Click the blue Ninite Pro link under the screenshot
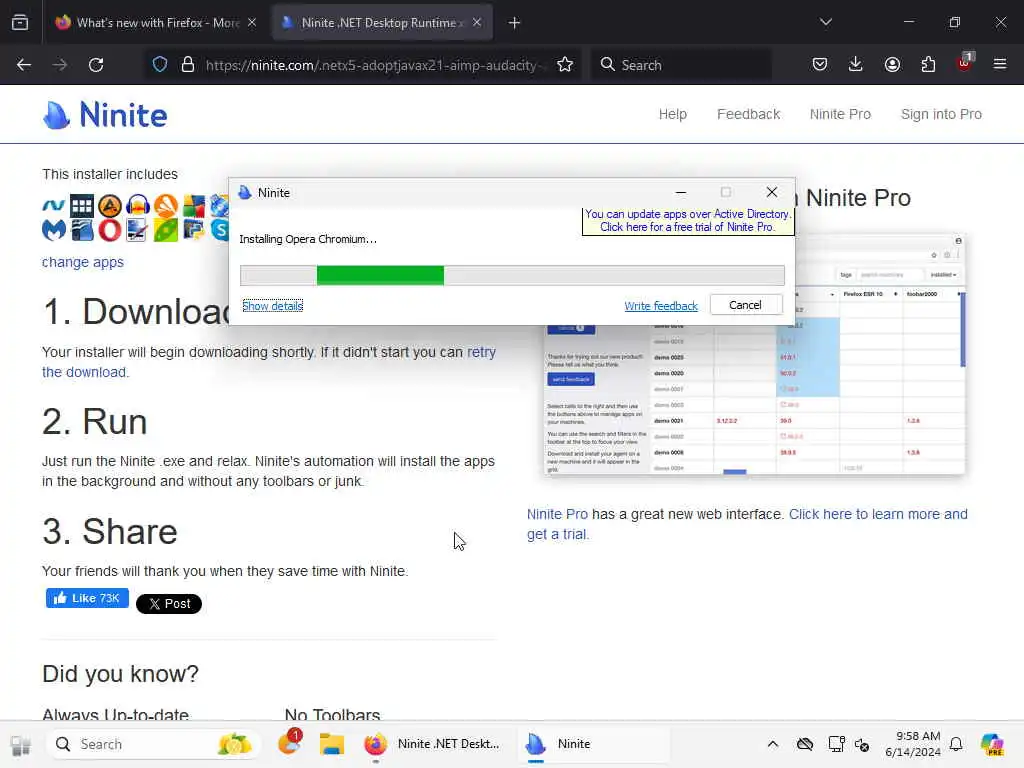1024x768 pixels. tap(557, 515)
